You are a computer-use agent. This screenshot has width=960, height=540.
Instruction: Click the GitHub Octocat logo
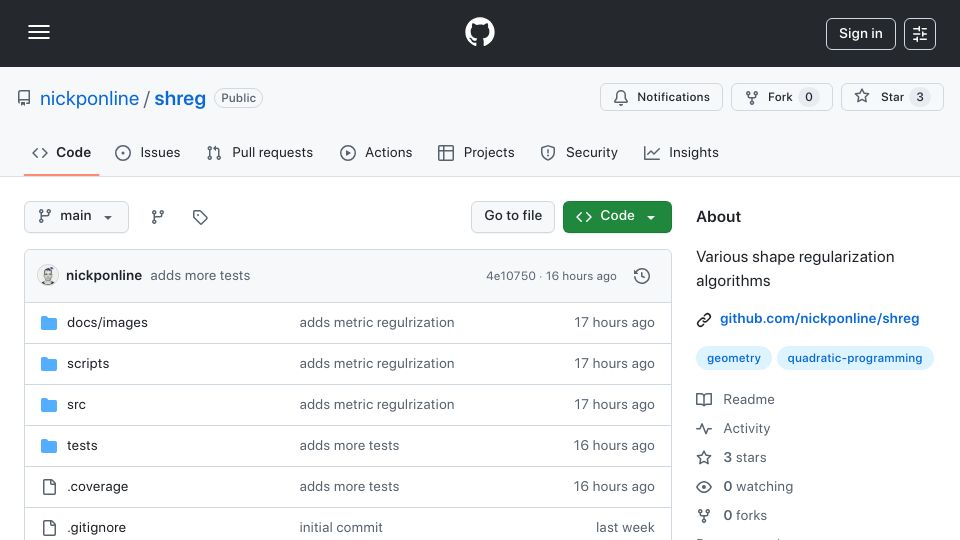(x=479, y=32)
